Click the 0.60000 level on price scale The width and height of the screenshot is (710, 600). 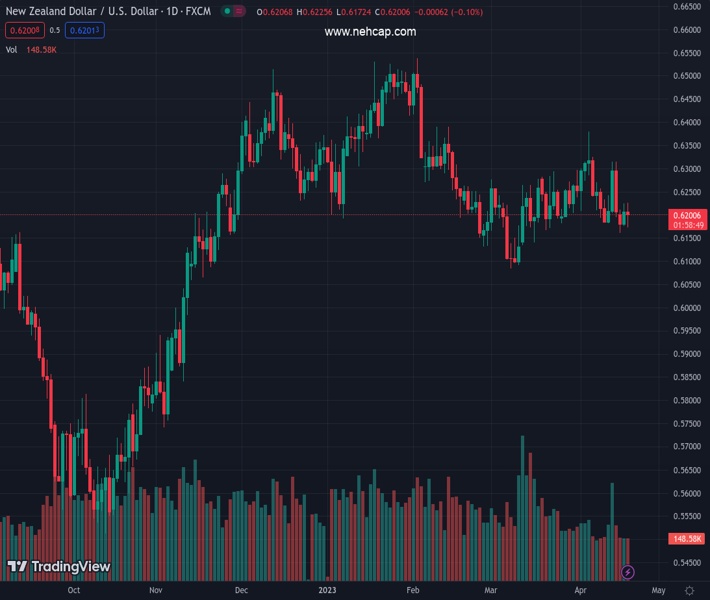point(686,308)
